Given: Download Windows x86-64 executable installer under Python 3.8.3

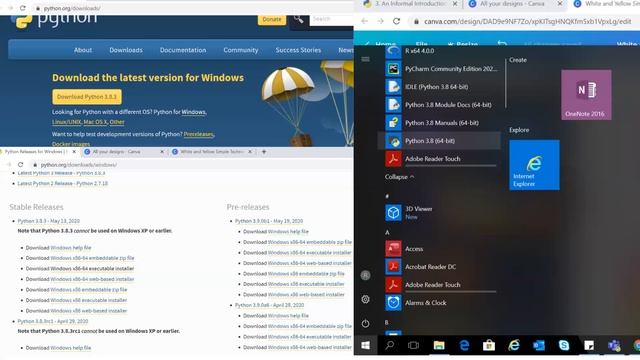Looking at the screenshot, I should (92, 269).
